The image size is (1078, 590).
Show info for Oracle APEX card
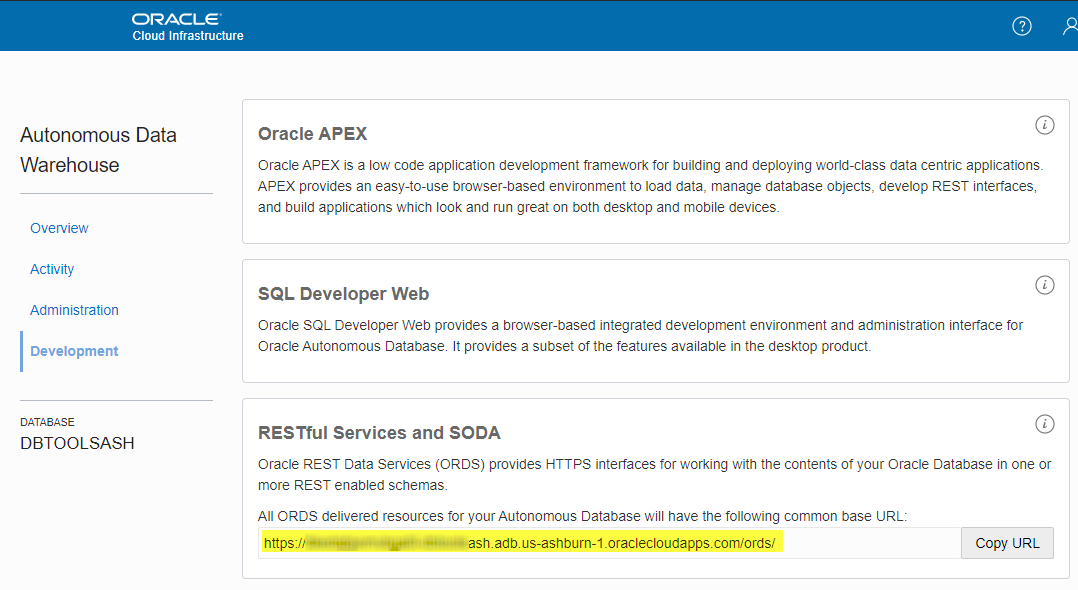pos(1044,125)
